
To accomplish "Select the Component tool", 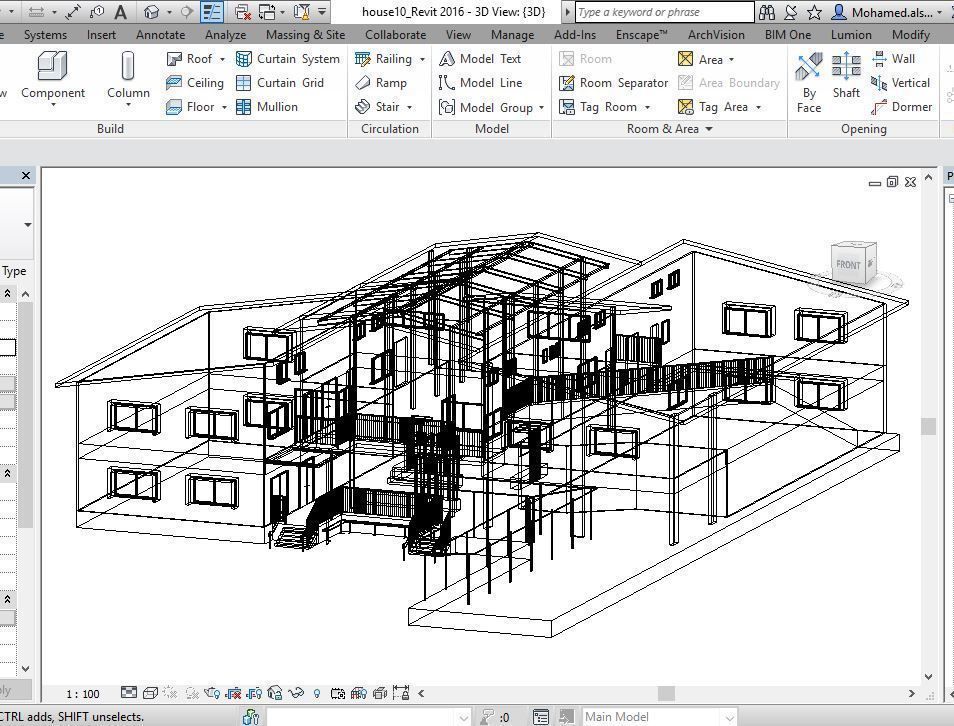I will [x=53, y=79].
